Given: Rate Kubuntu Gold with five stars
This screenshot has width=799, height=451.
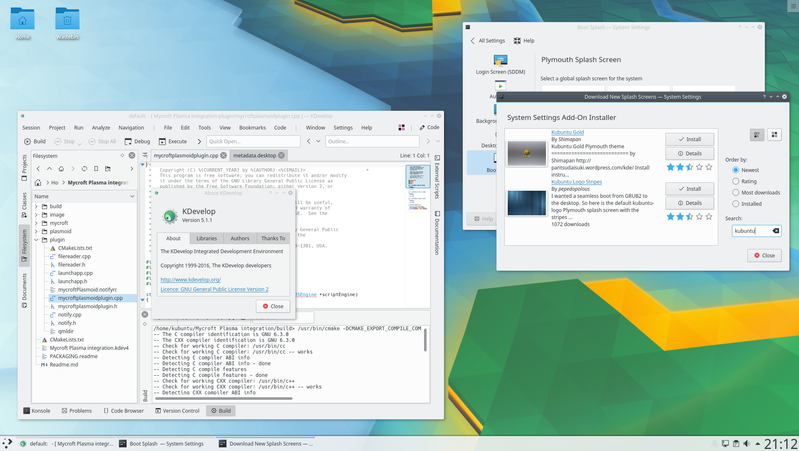Looking at the screenshot, I should pos(709,167).
